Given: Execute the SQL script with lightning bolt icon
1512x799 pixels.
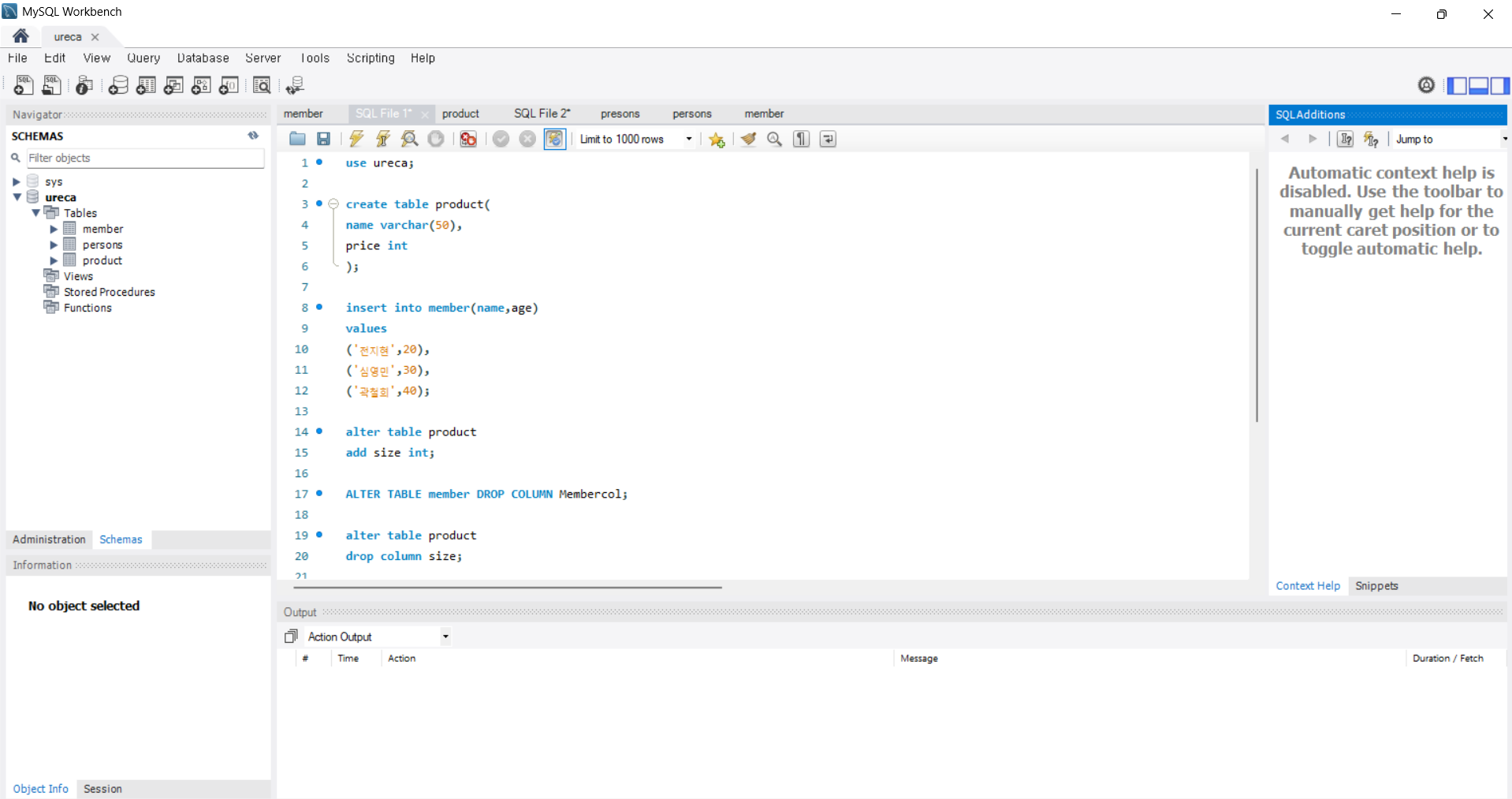Looking at the screenshot, I should pos(356,139).
